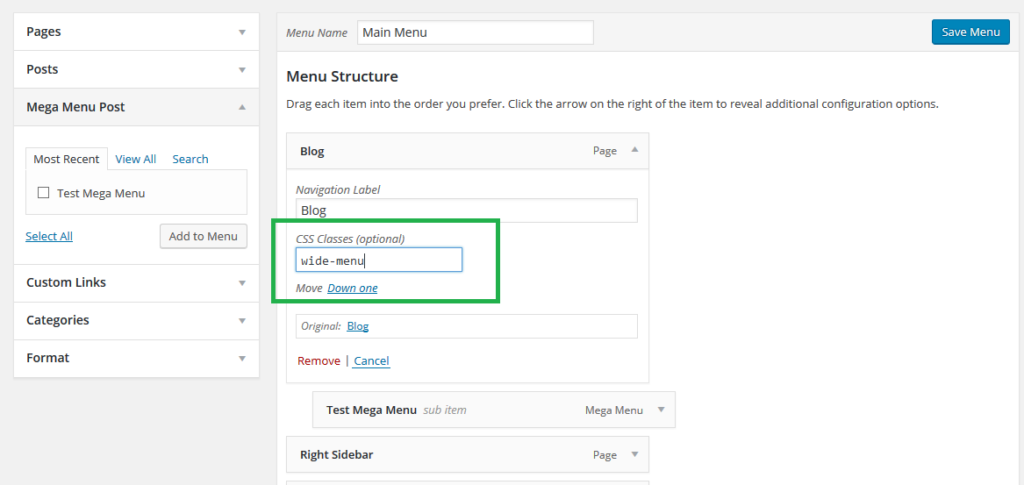Expand the Categories section arrow

click(241, 321)
